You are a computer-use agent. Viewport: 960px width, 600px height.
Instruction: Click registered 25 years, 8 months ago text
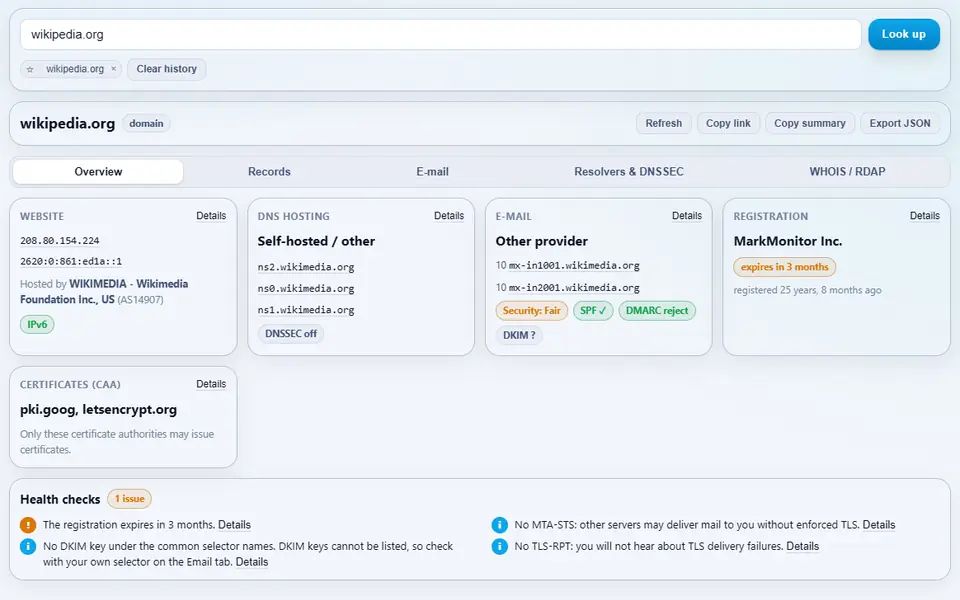[808, 290]
